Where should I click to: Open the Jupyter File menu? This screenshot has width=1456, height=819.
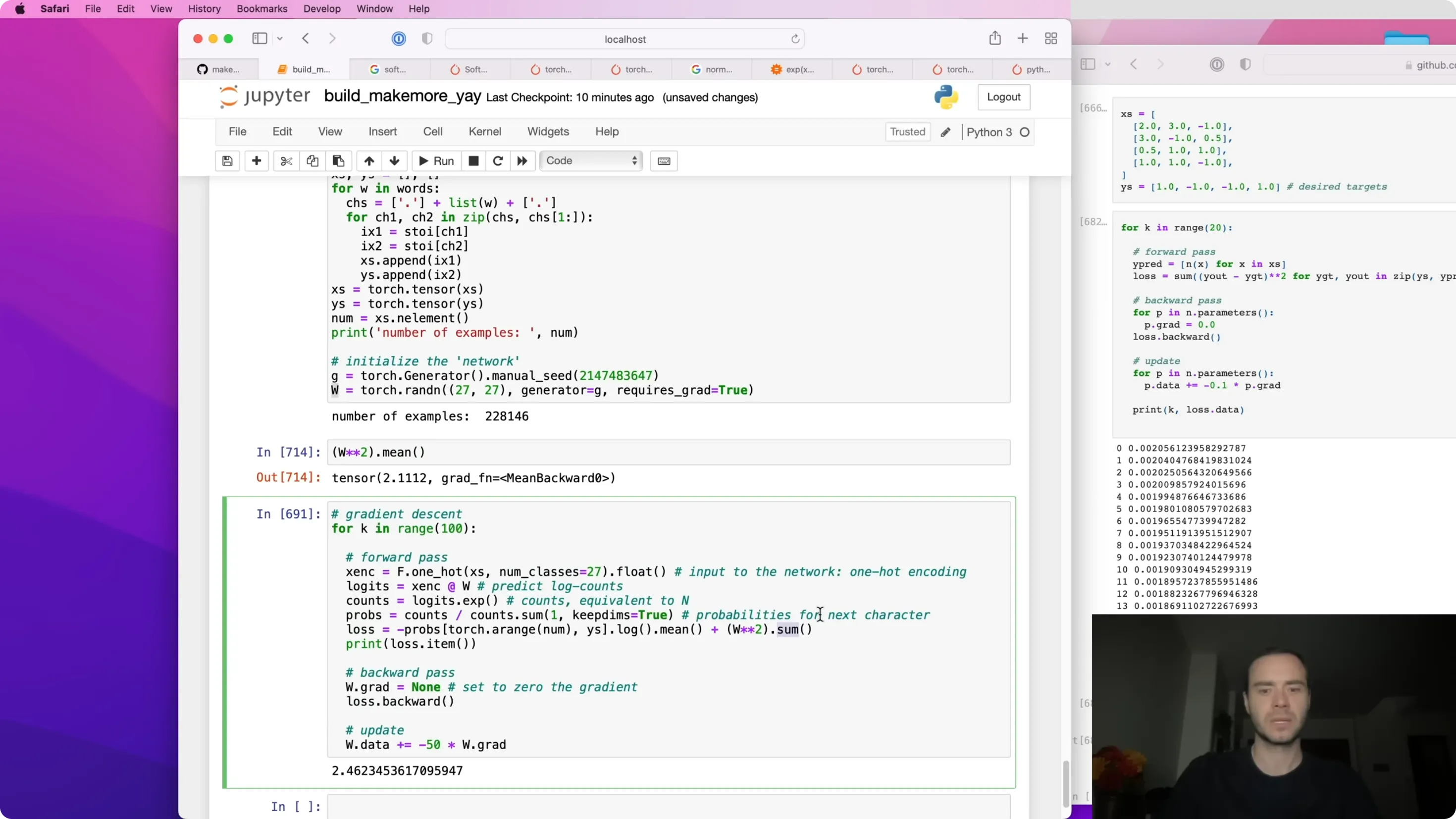pyautogui.click(x=237, y=132)
